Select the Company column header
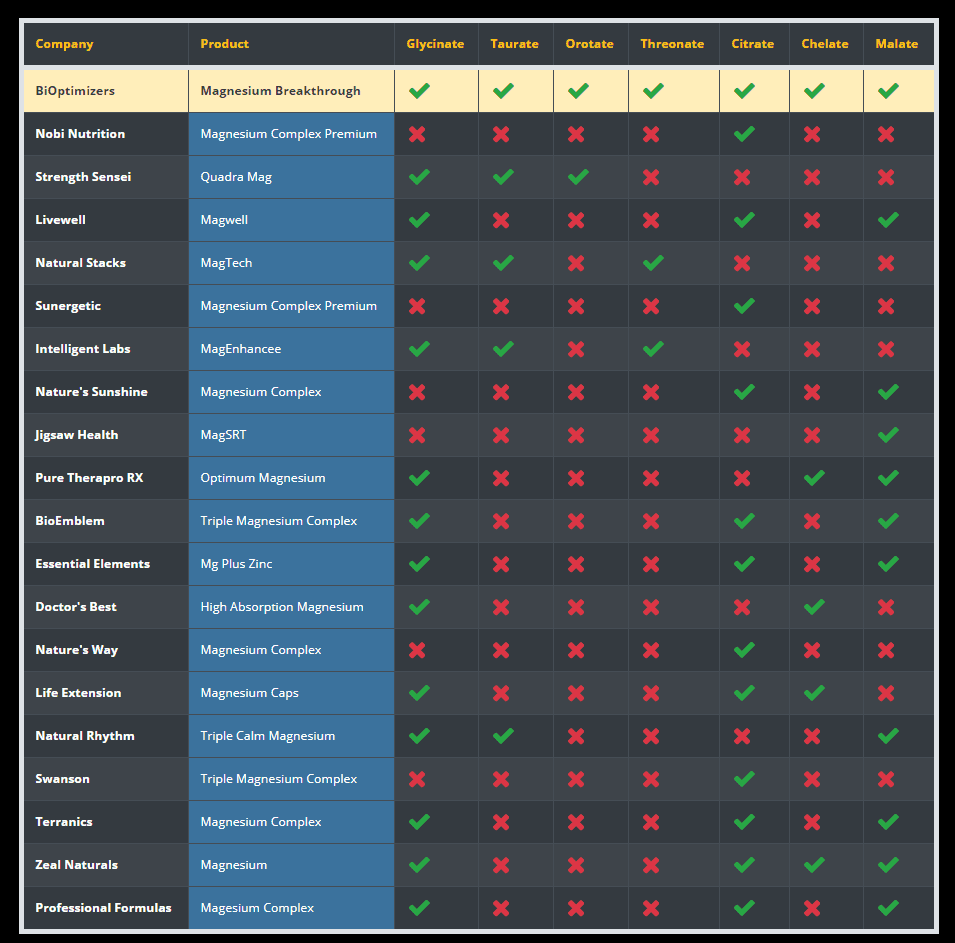The height and width of the screenshot is (943, 955). point(64,43)
